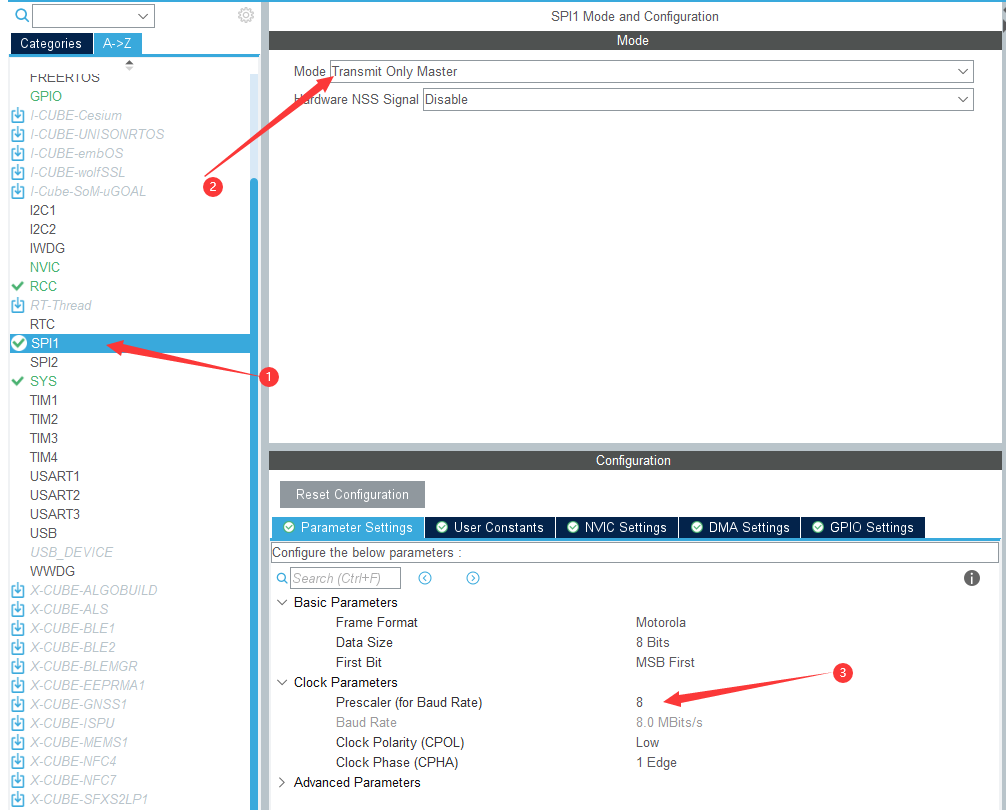Click the Reset Configuration button

click(352, 494)
